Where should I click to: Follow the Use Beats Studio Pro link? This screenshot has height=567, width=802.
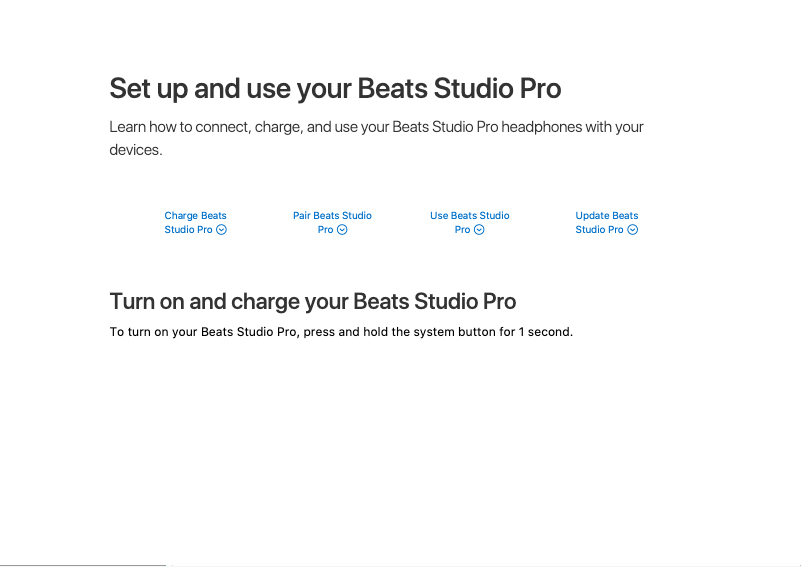(x=469, y=216)
